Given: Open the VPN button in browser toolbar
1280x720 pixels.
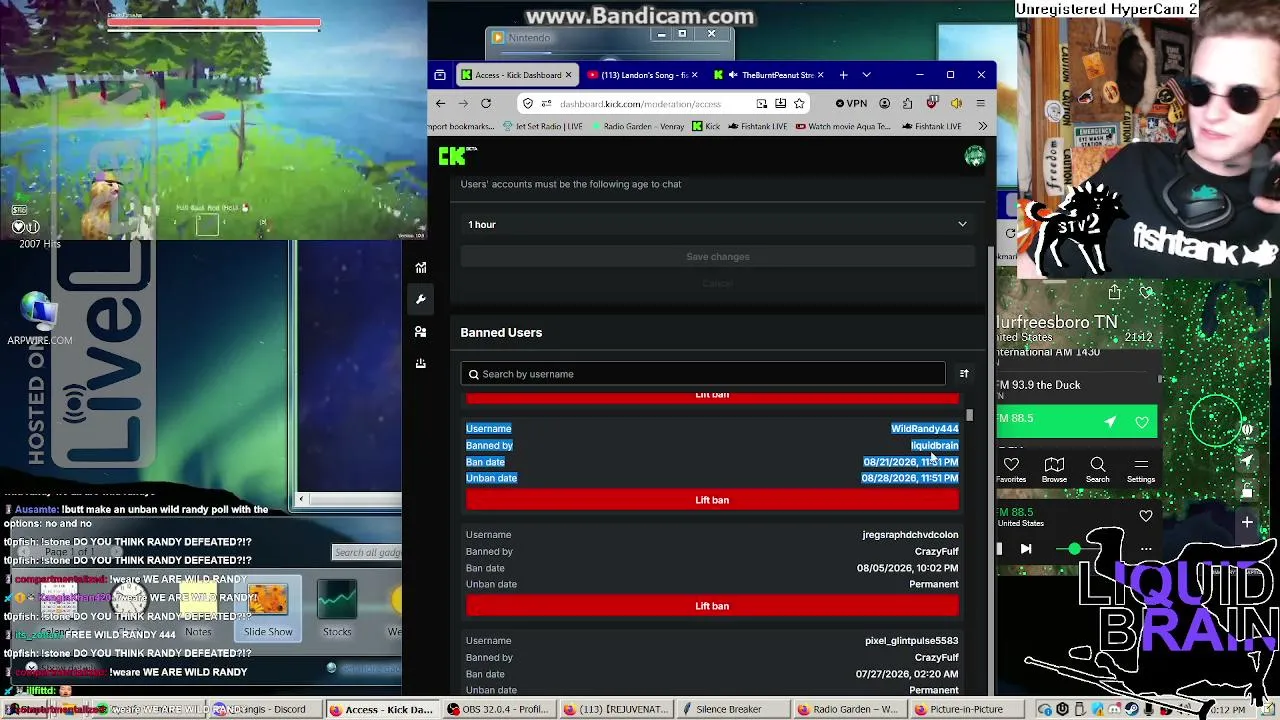Looking at the screenshot, I should pyautogui.click(x=851, y=103).
